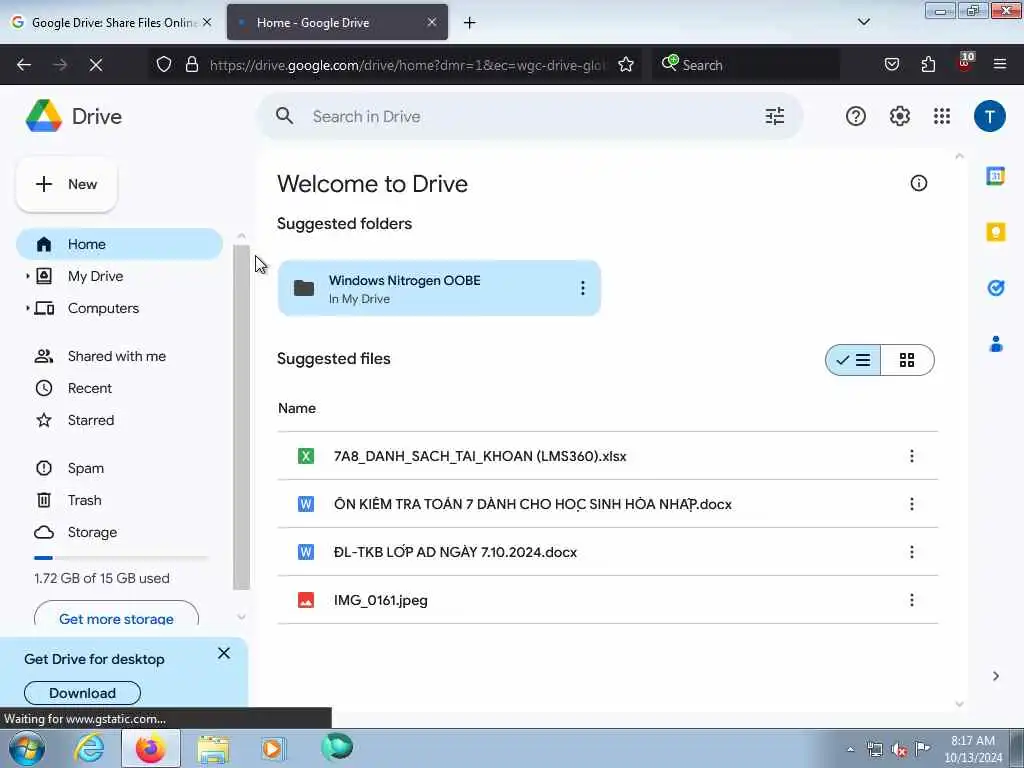Screen dimensions: 1024x768
Task: Show details info panel icon
Action: pyautogui.click(x=918, y=184)
